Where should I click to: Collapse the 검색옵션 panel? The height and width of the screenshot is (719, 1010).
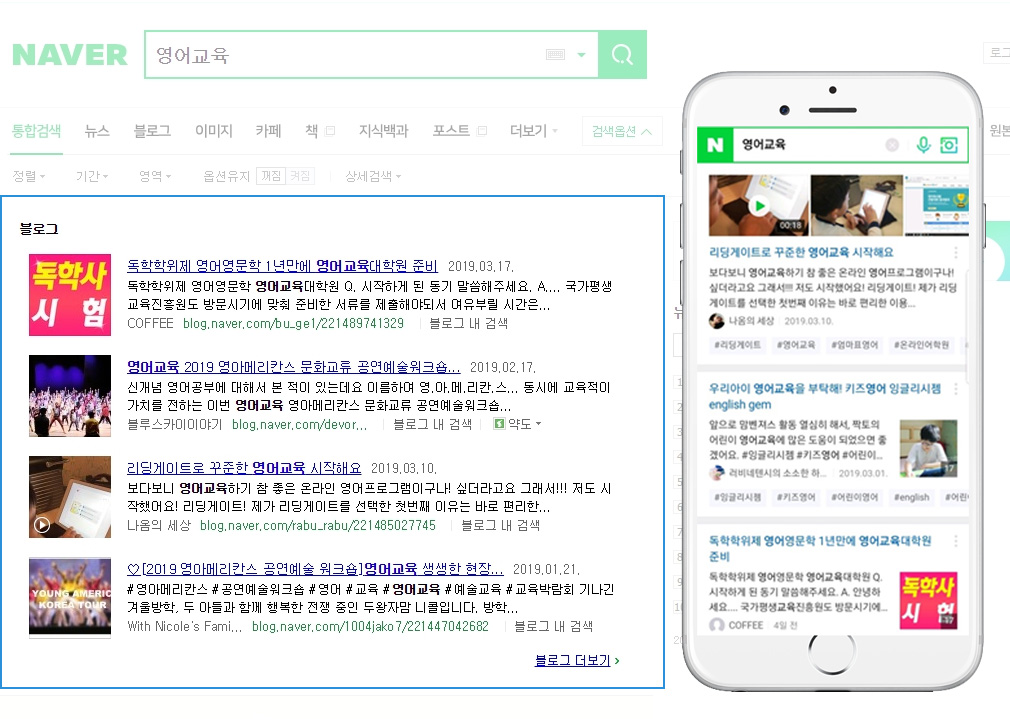click(622, 131)
